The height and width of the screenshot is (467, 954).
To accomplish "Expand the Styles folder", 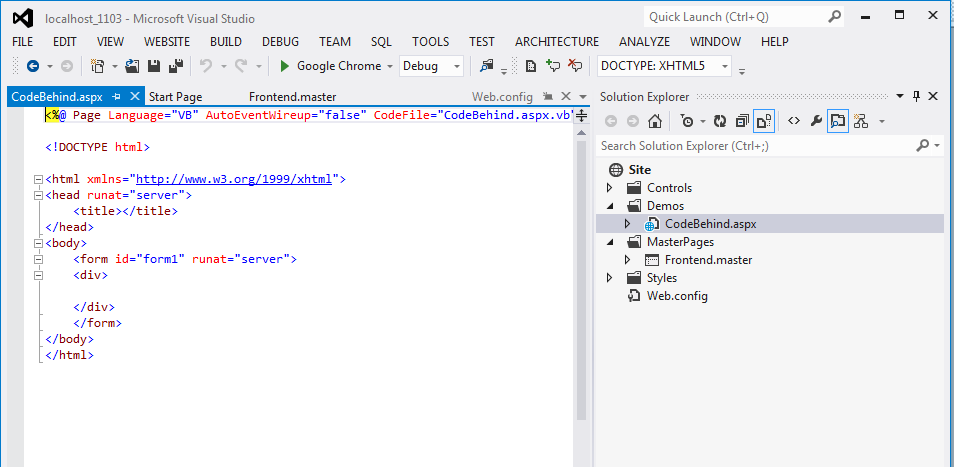I will coord(610,278).
